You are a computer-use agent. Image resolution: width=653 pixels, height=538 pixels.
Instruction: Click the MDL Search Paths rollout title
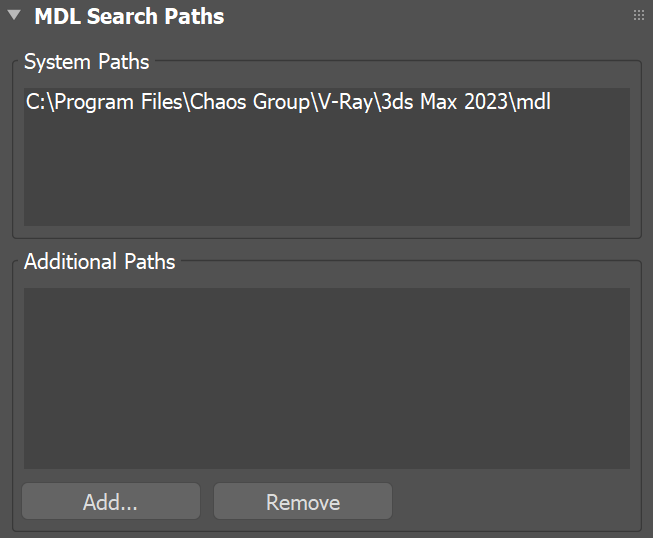click(x=129, y=16)
